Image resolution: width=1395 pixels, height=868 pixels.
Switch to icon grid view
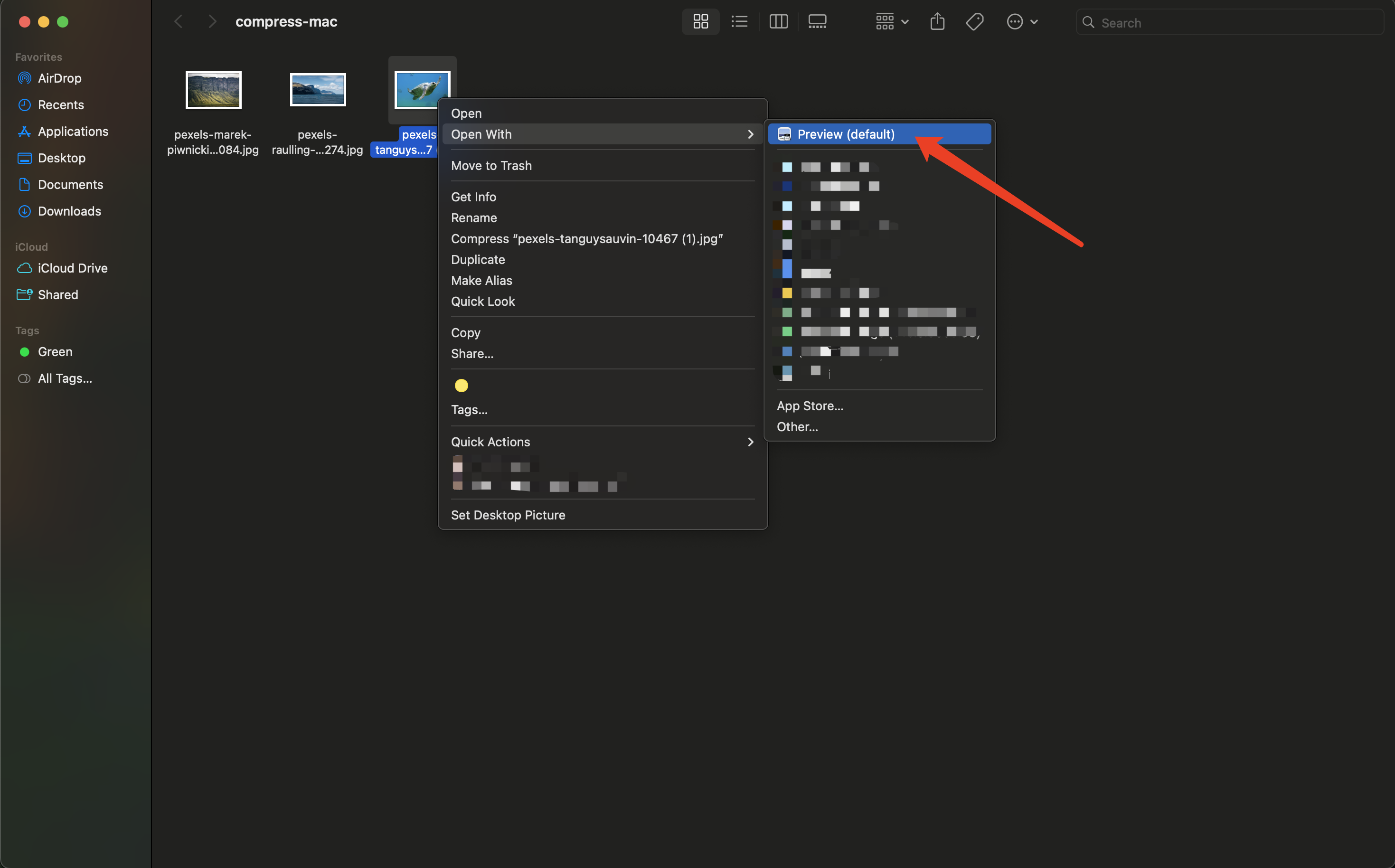coord(700,21)
